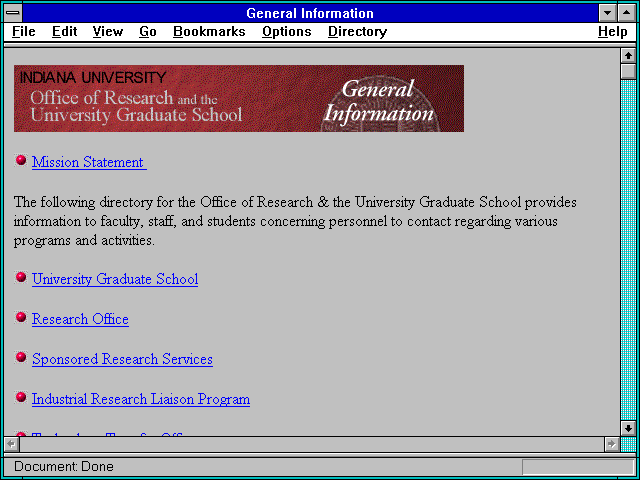
Task: Click the General Information banner image
Action: click(x=239, y=98)
